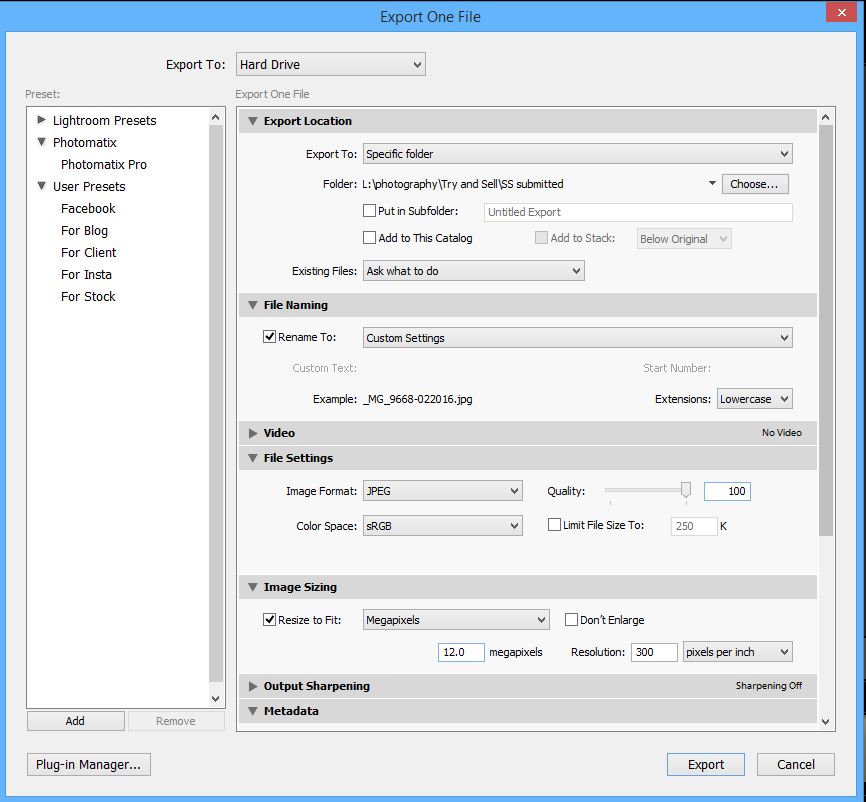
Task: Enable Limit File Size To
Action: tap(555, 525)
